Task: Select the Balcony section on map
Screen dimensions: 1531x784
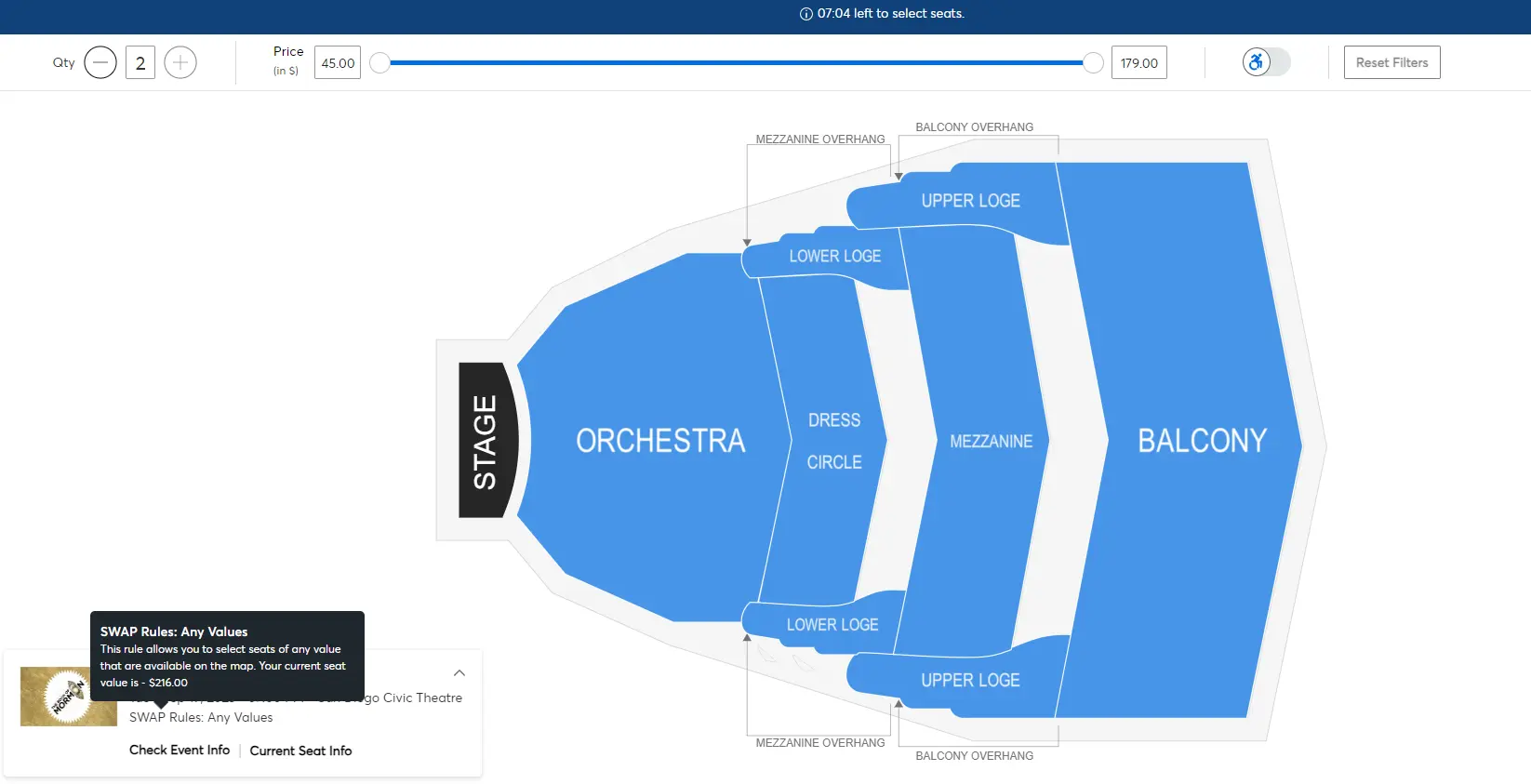Action: click(x=1202, y=440)
